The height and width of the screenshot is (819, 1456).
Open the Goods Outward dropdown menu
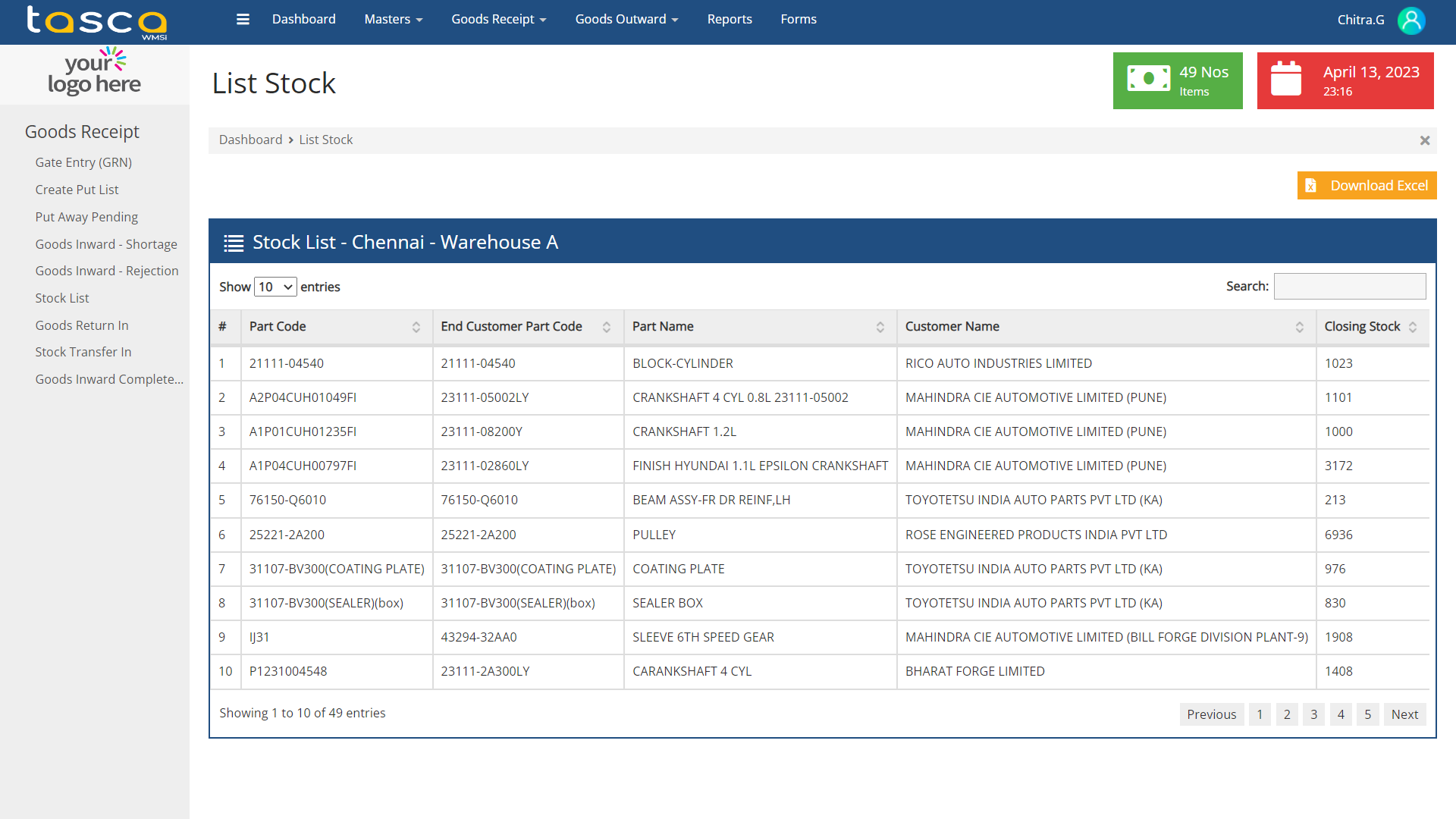(626, 20)
